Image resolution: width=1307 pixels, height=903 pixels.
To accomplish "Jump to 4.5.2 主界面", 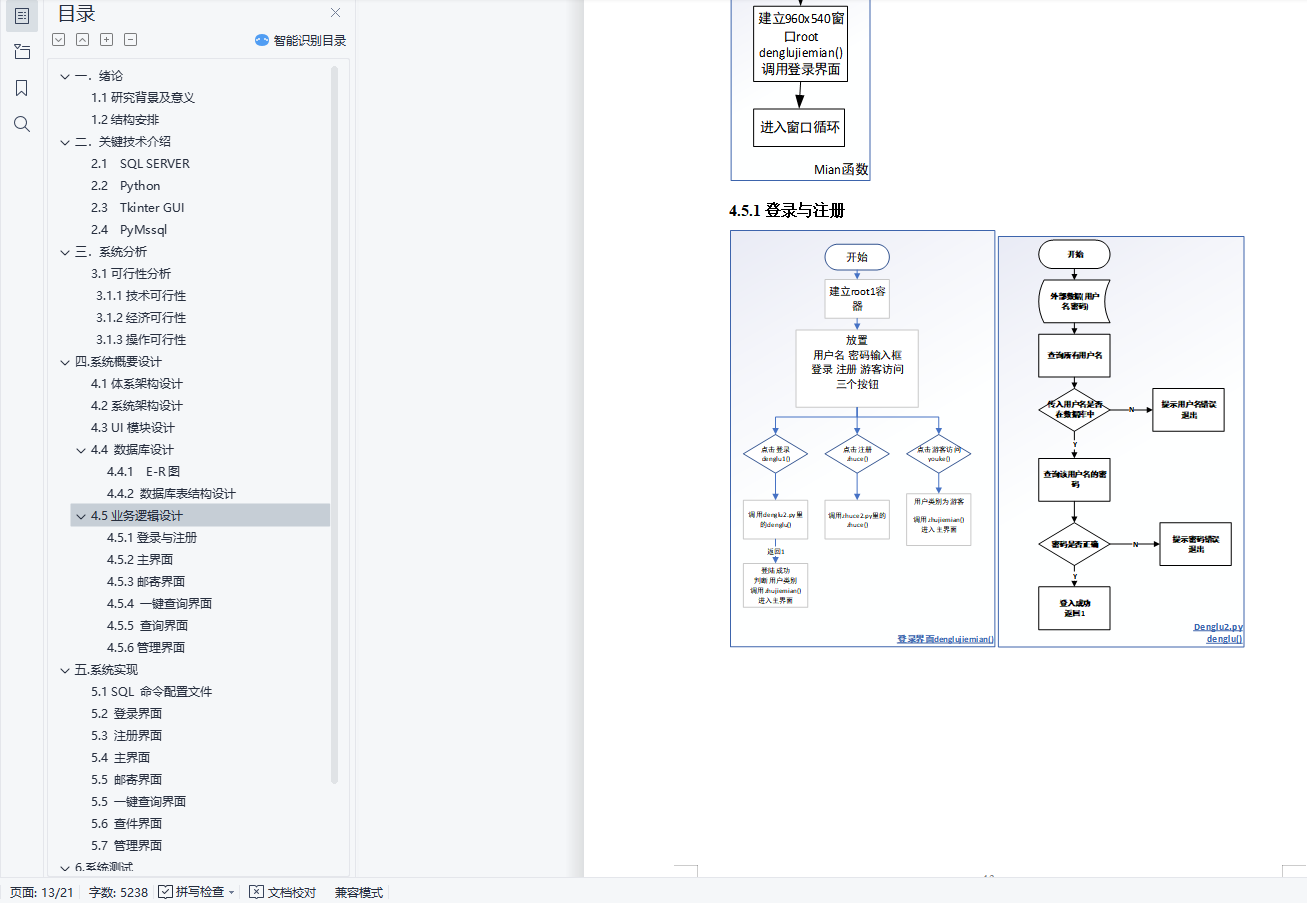I will tap(140, 560).
